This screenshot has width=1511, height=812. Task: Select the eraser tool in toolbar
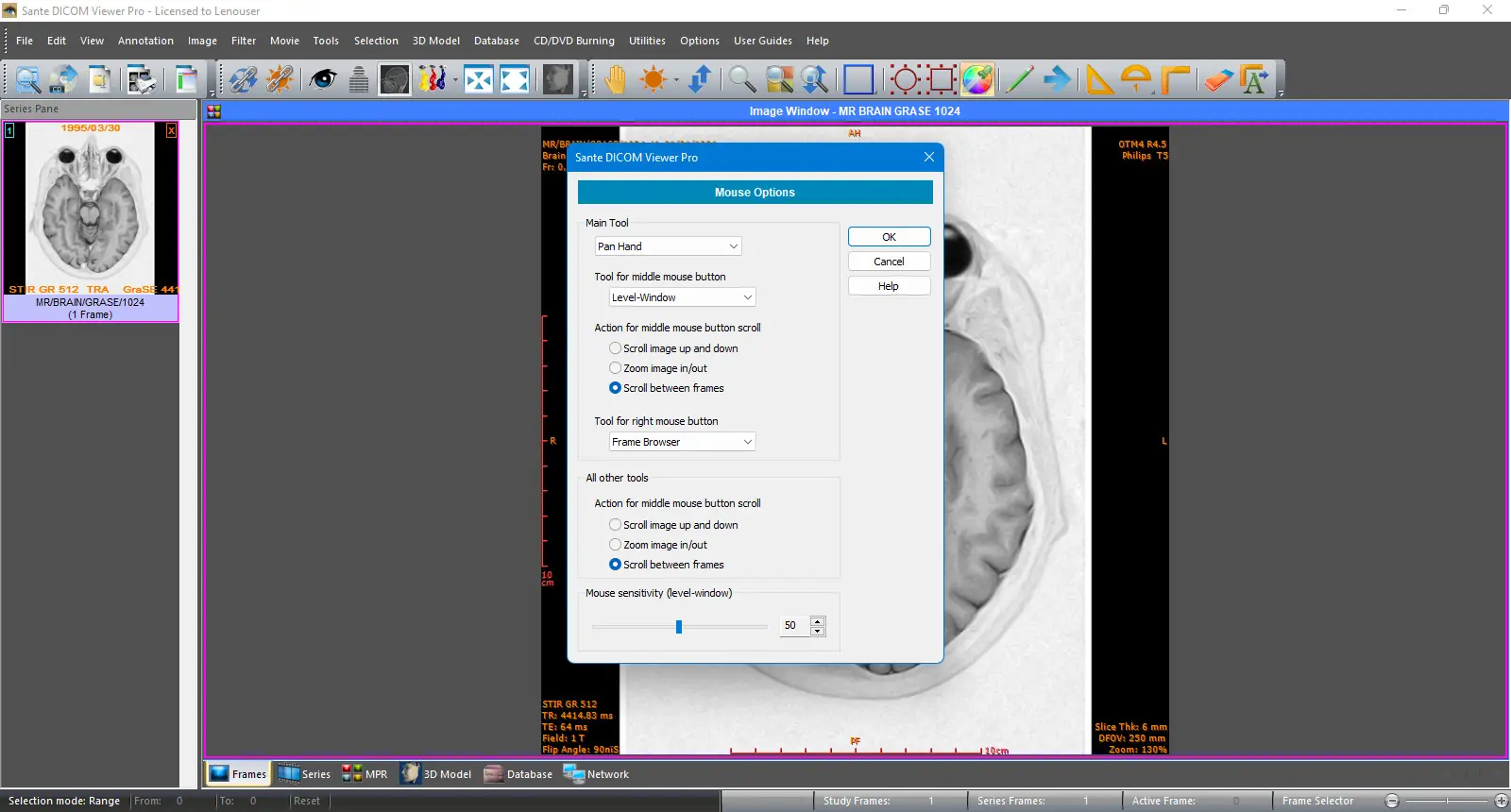point(1218,79)
